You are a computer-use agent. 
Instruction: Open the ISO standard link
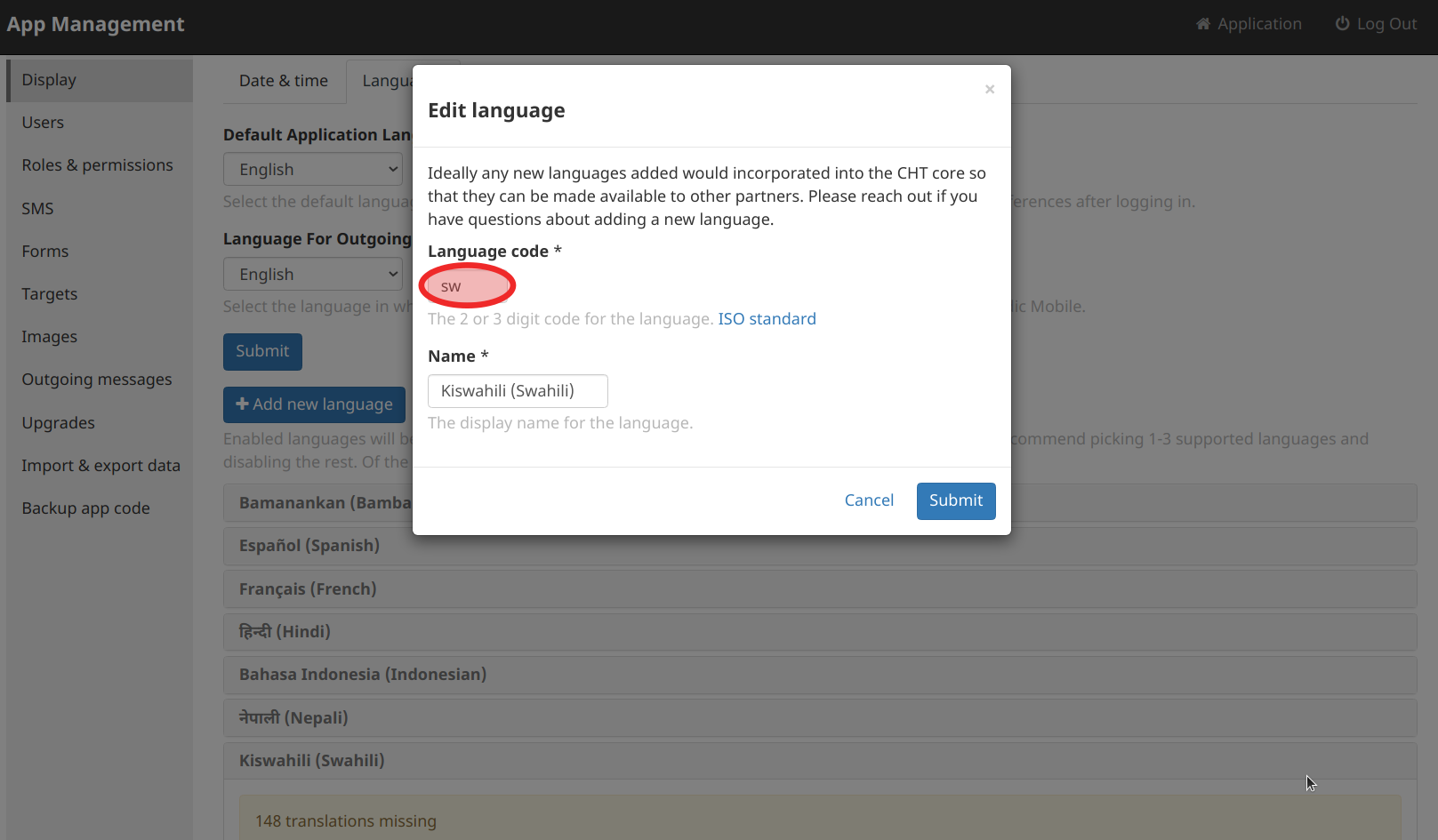(x=767, y=319)
